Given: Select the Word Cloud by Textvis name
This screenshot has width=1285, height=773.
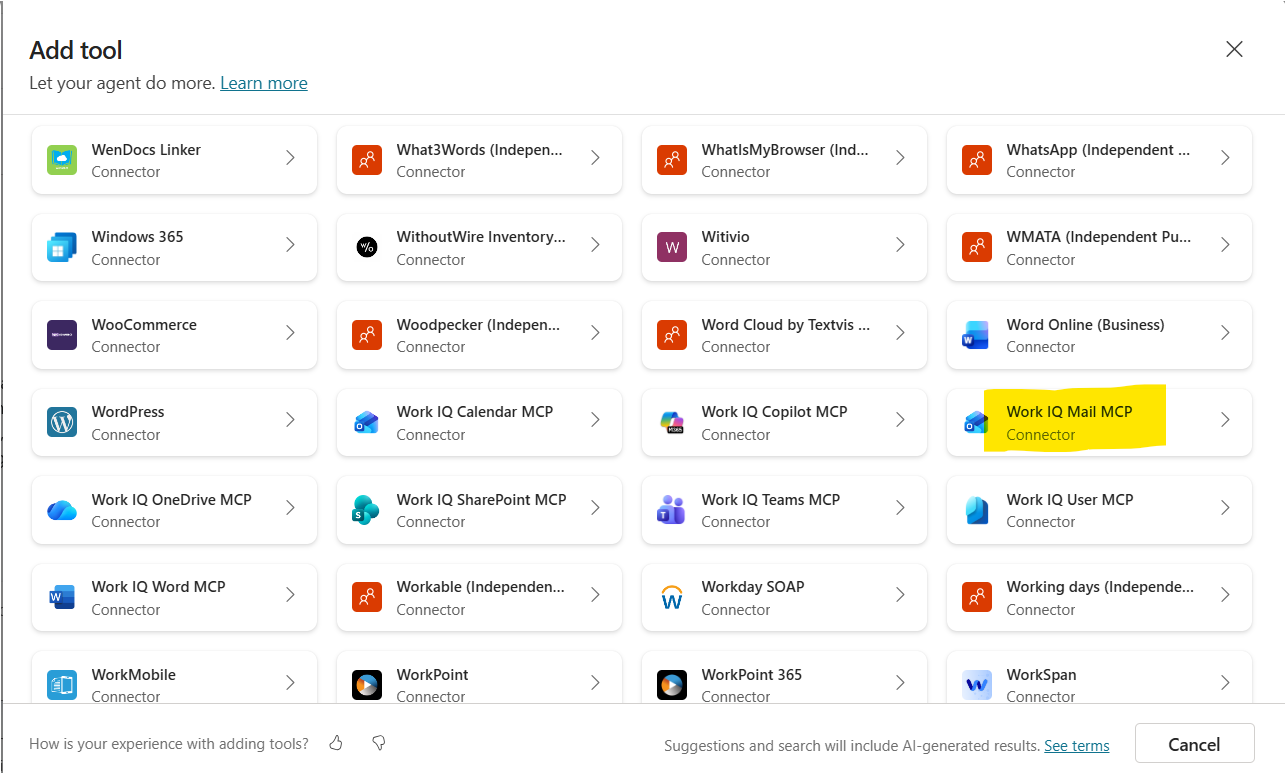Looking at the screenshot, I should pyautogui.click(x=786, y=324).
